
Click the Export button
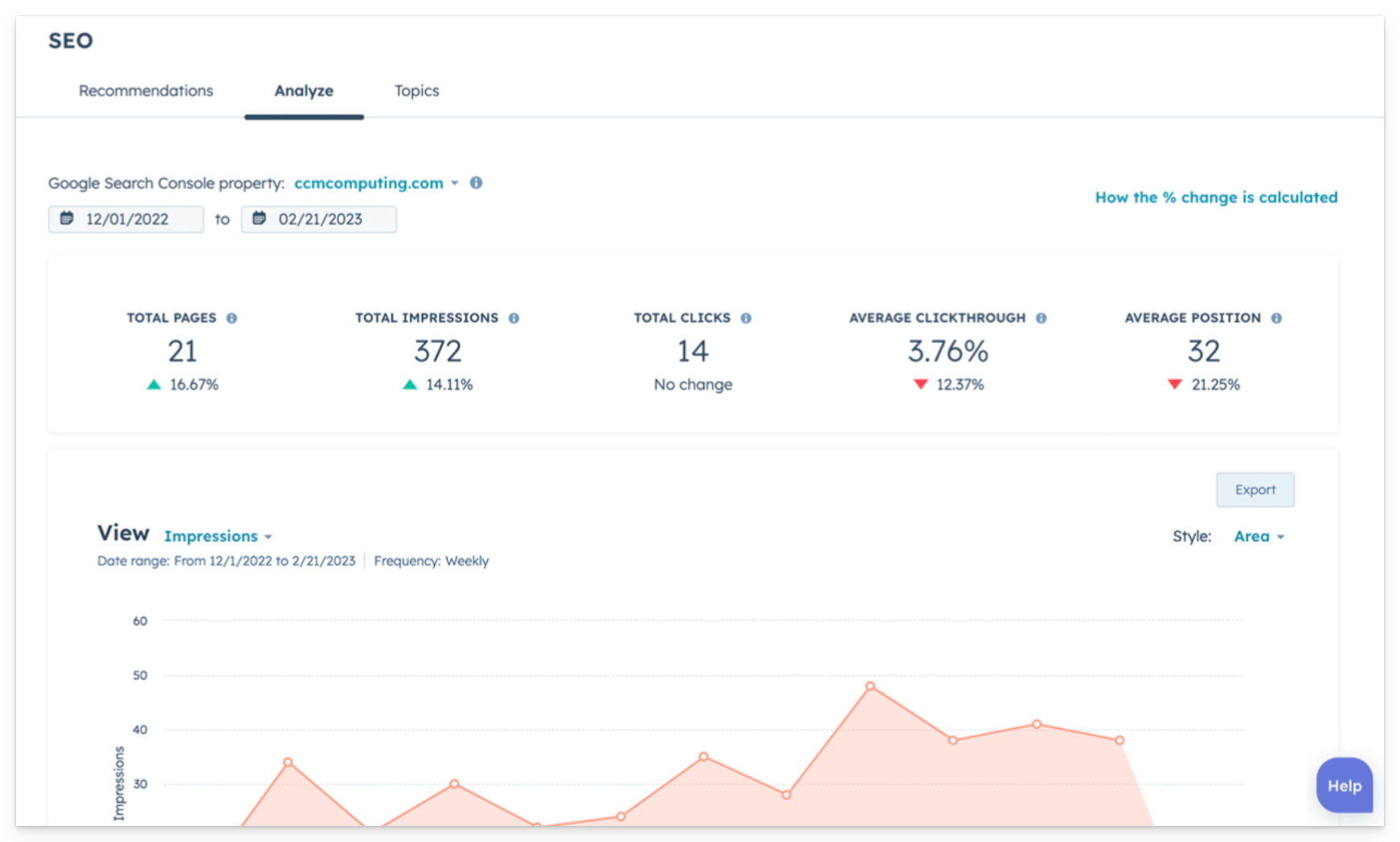(x=1255, y=489)
